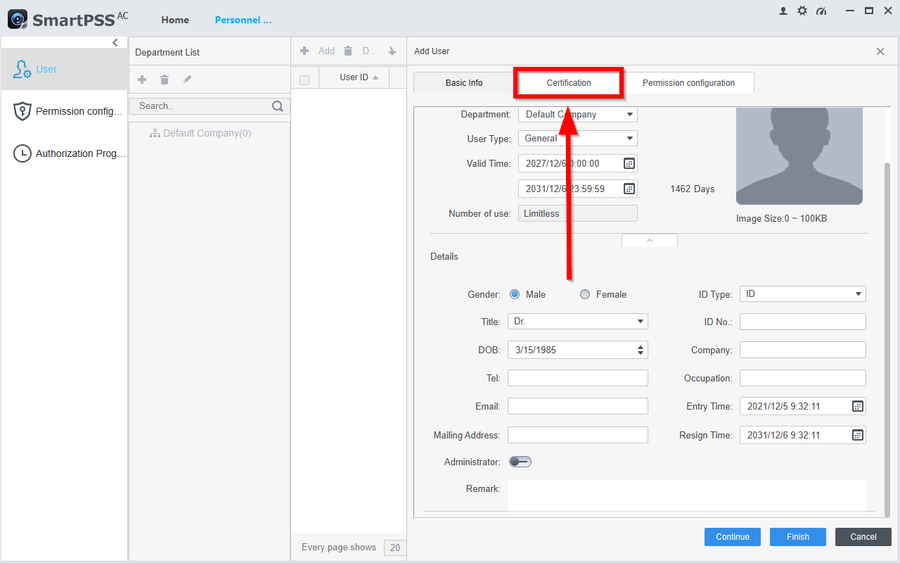900x563 pixels.
Task: Check the select-all box beside User ID
Action: click(x=305, y=79)
